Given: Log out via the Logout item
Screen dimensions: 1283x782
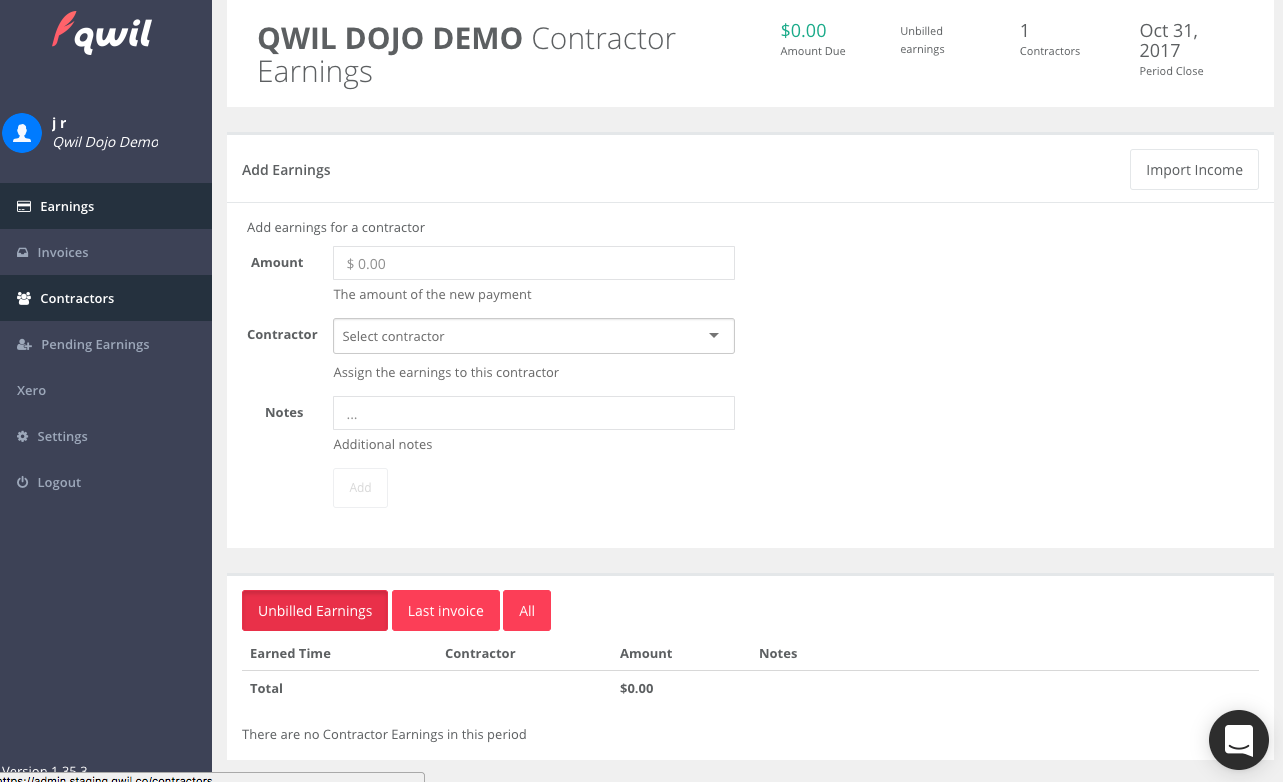Looking at the screenshot, I should pos(106,482).
